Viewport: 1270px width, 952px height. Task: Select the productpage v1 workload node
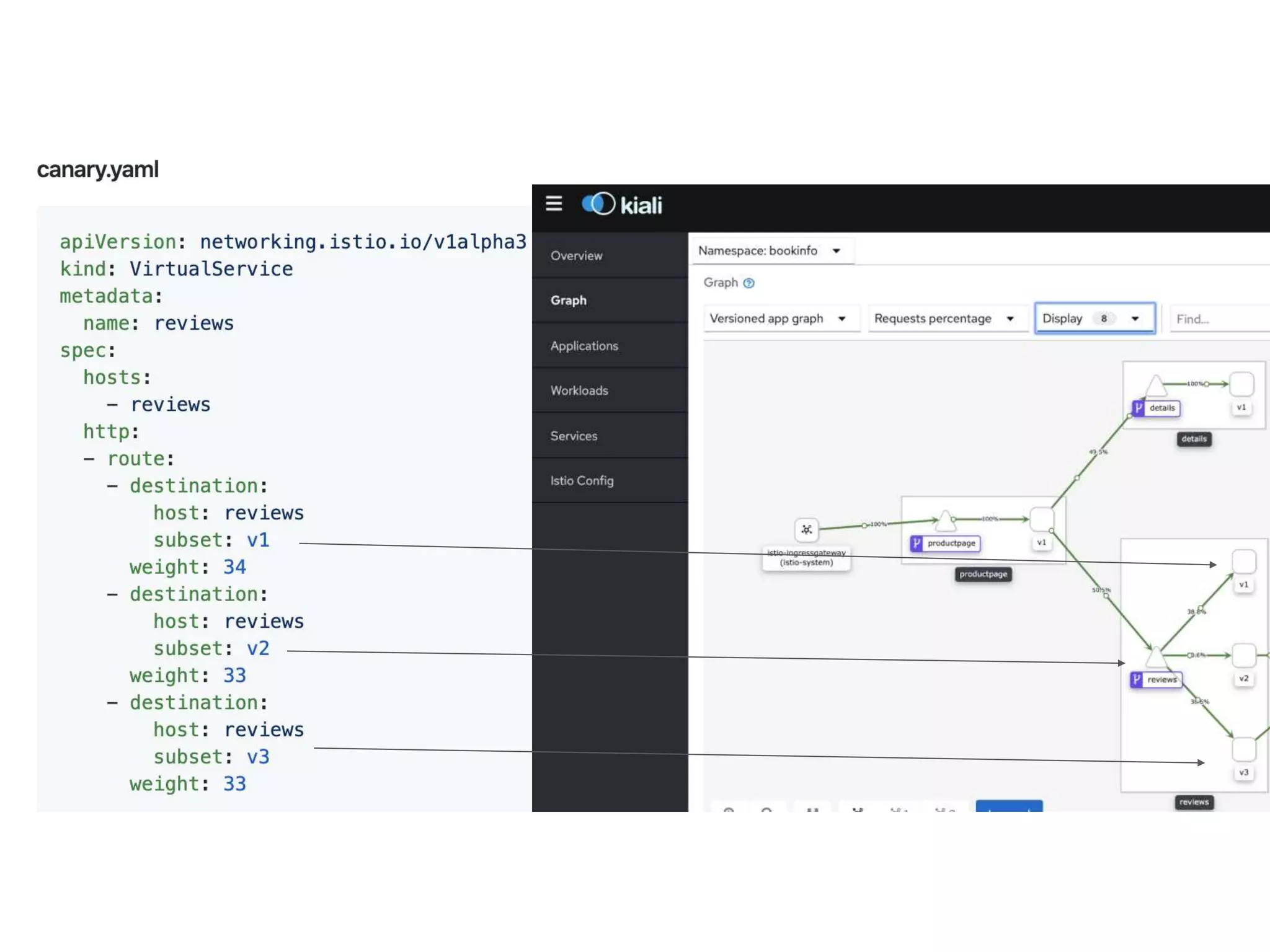1041,519
